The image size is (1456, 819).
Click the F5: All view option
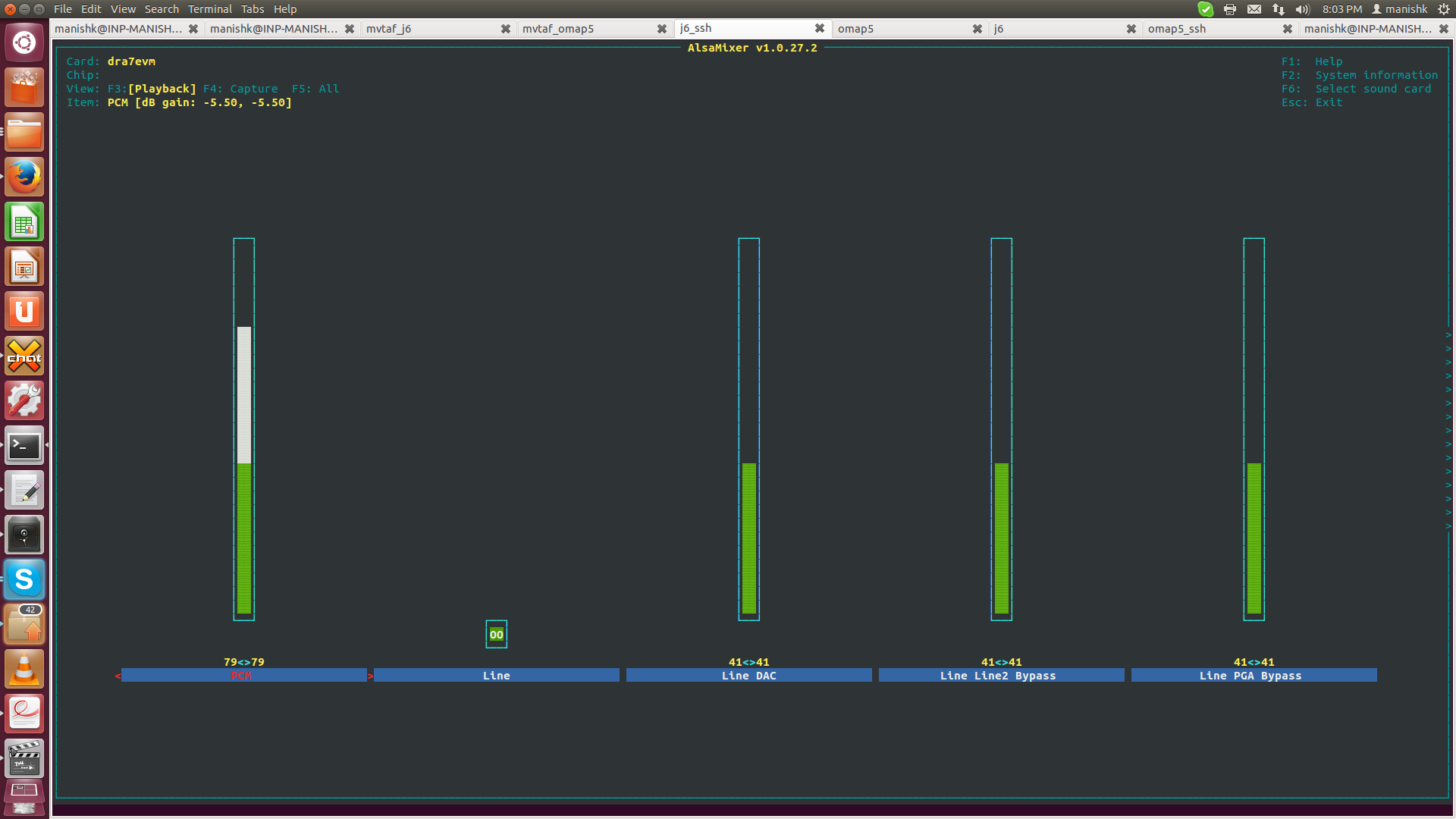315,89
